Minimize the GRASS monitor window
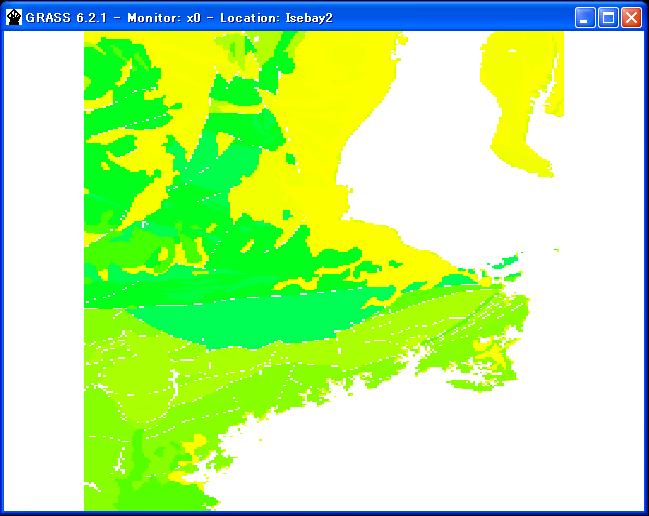Image resolution: width=649 pixels, height=516 pixels. 585,18
